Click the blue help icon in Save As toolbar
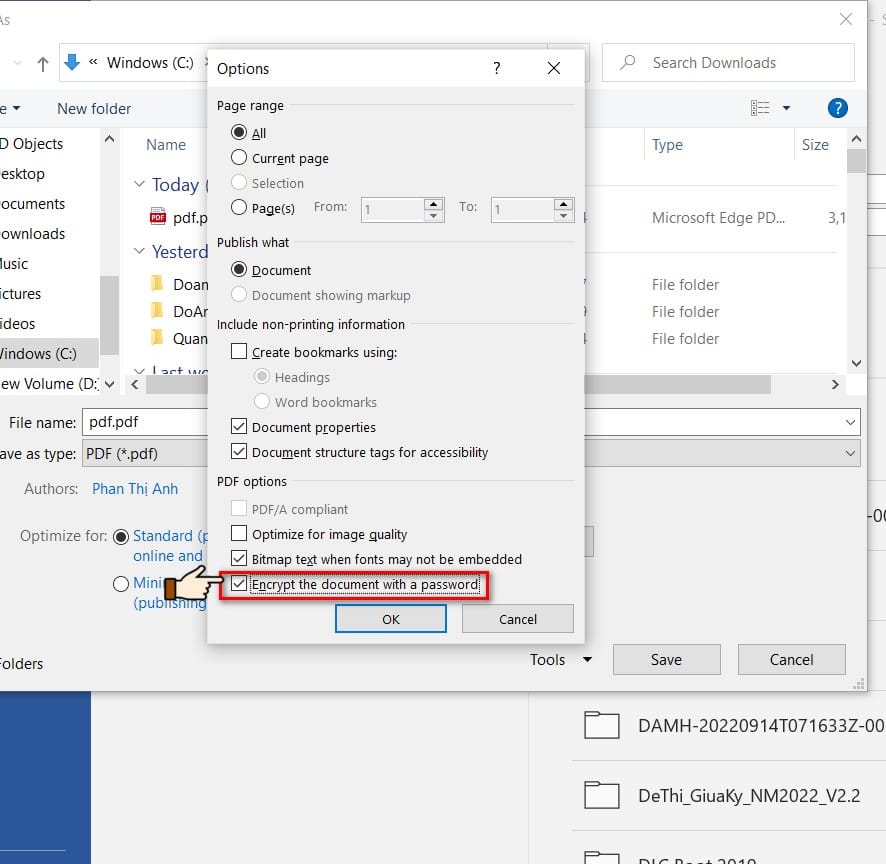 pos(837,107)
